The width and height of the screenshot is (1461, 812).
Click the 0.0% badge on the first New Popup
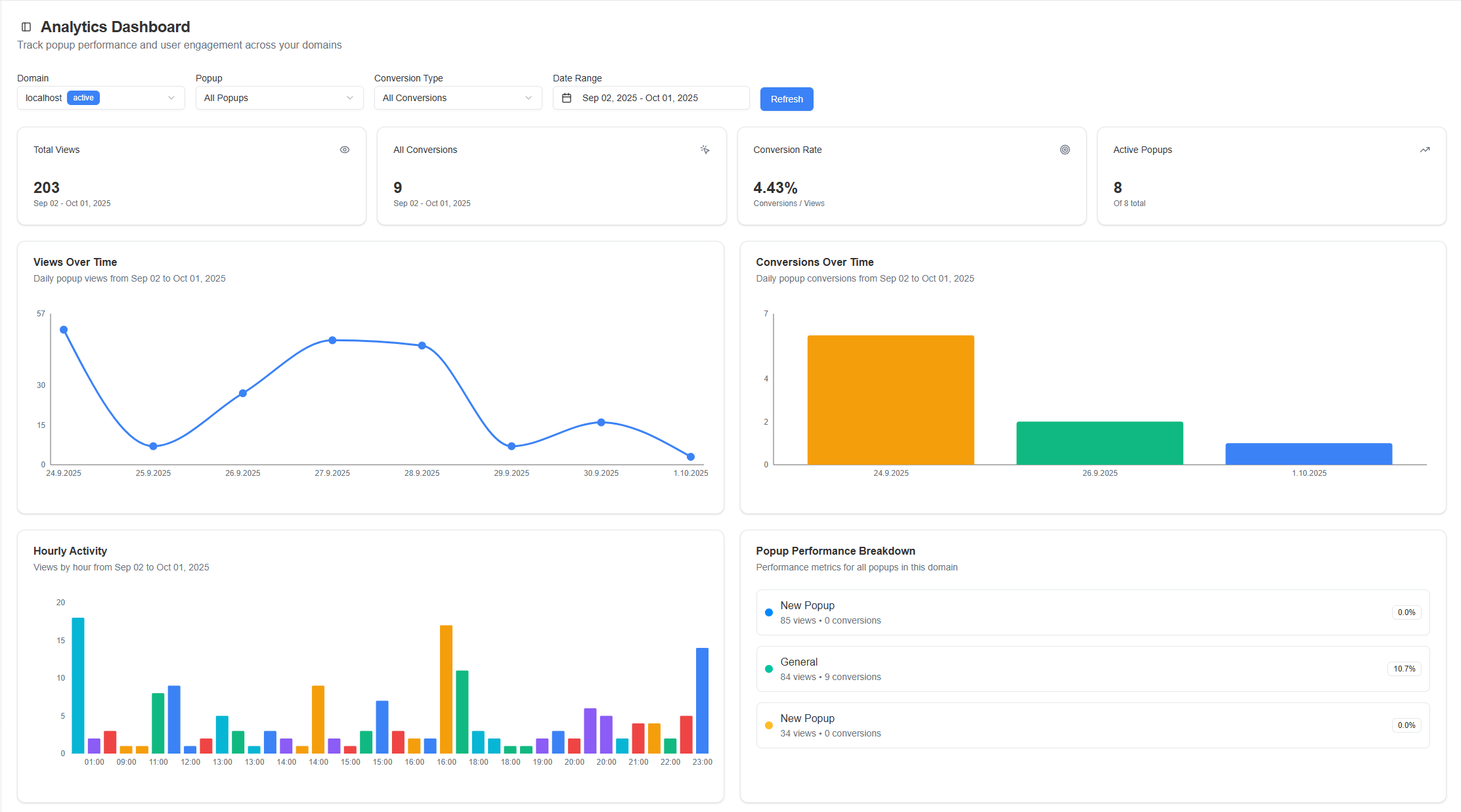coord(1406,612)
